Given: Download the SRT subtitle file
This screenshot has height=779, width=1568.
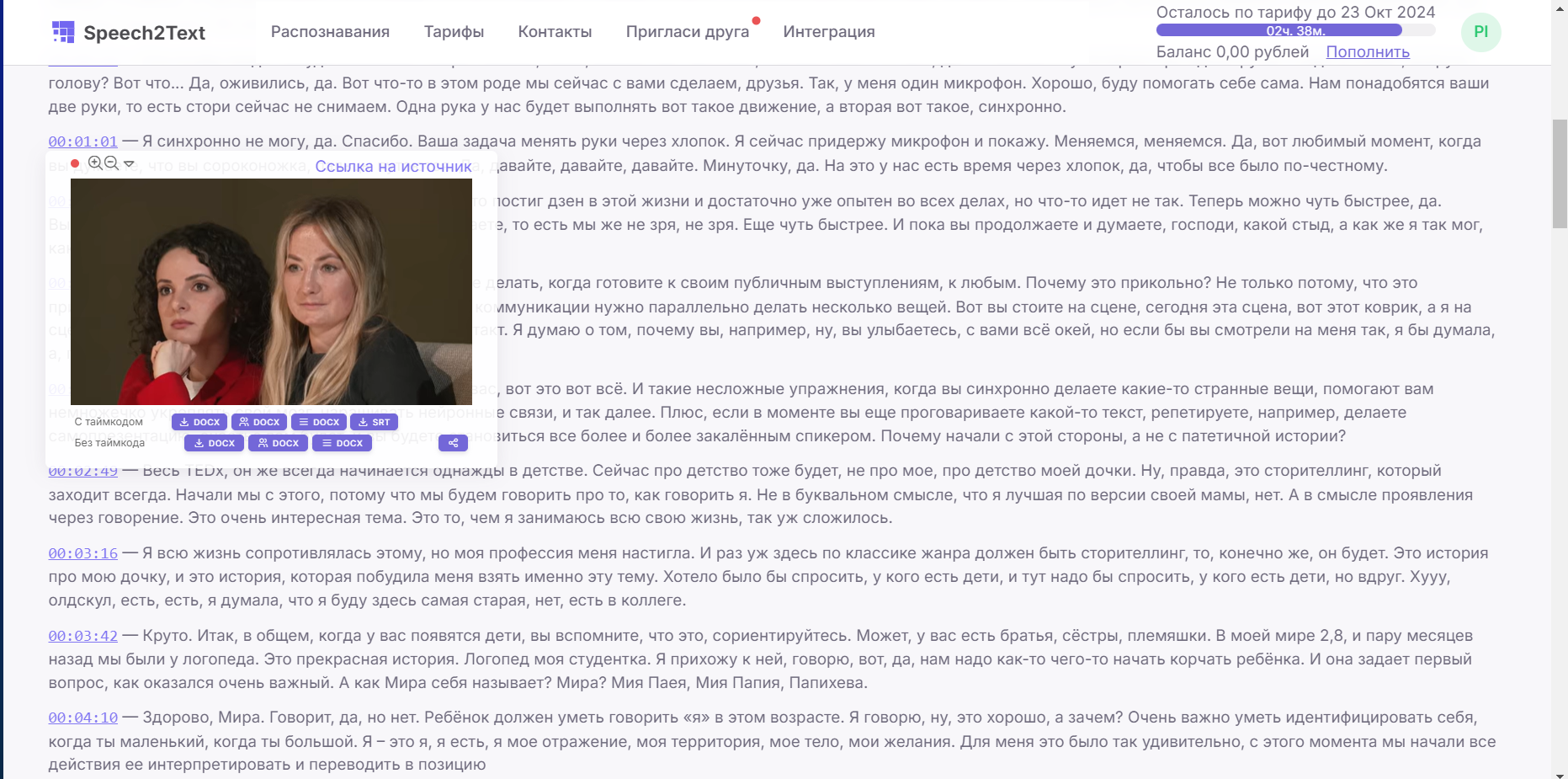Looking at the screenshot, I should (374, 422).
